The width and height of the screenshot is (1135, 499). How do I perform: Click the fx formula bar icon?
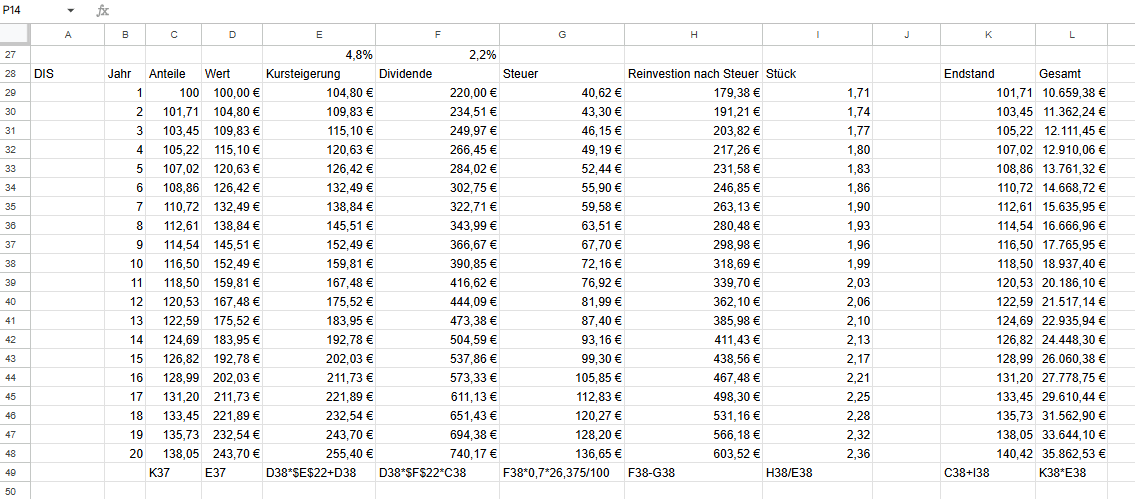(103, 11)
